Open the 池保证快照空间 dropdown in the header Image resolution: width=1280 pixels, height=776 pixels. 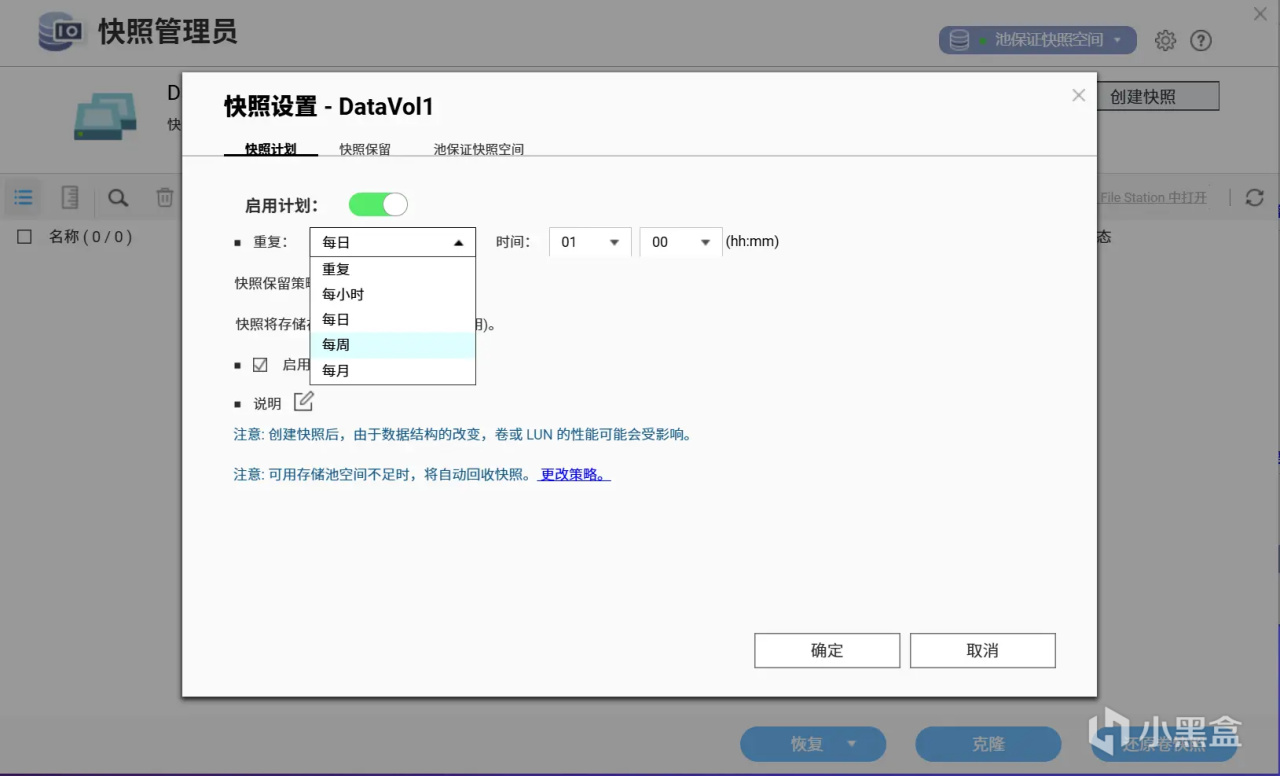pos(1038,40)
